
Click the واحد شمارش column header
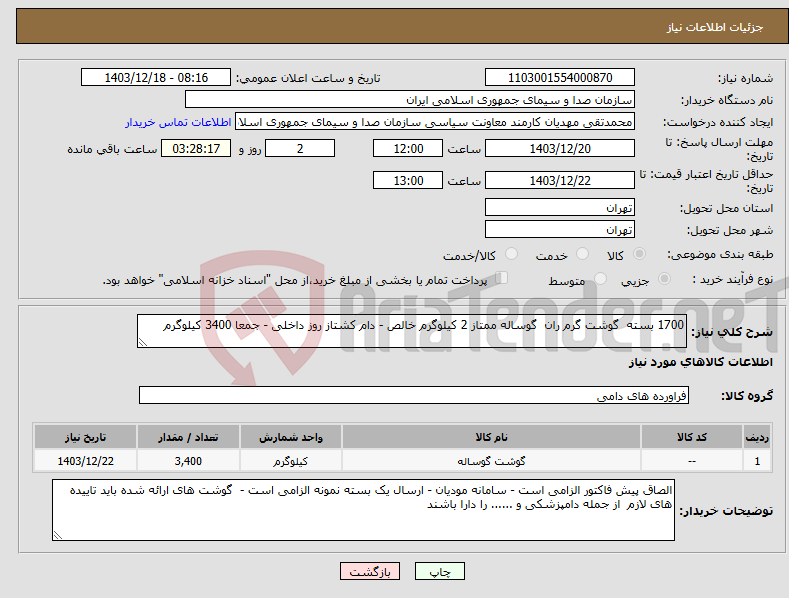click(x=290, y=437)
